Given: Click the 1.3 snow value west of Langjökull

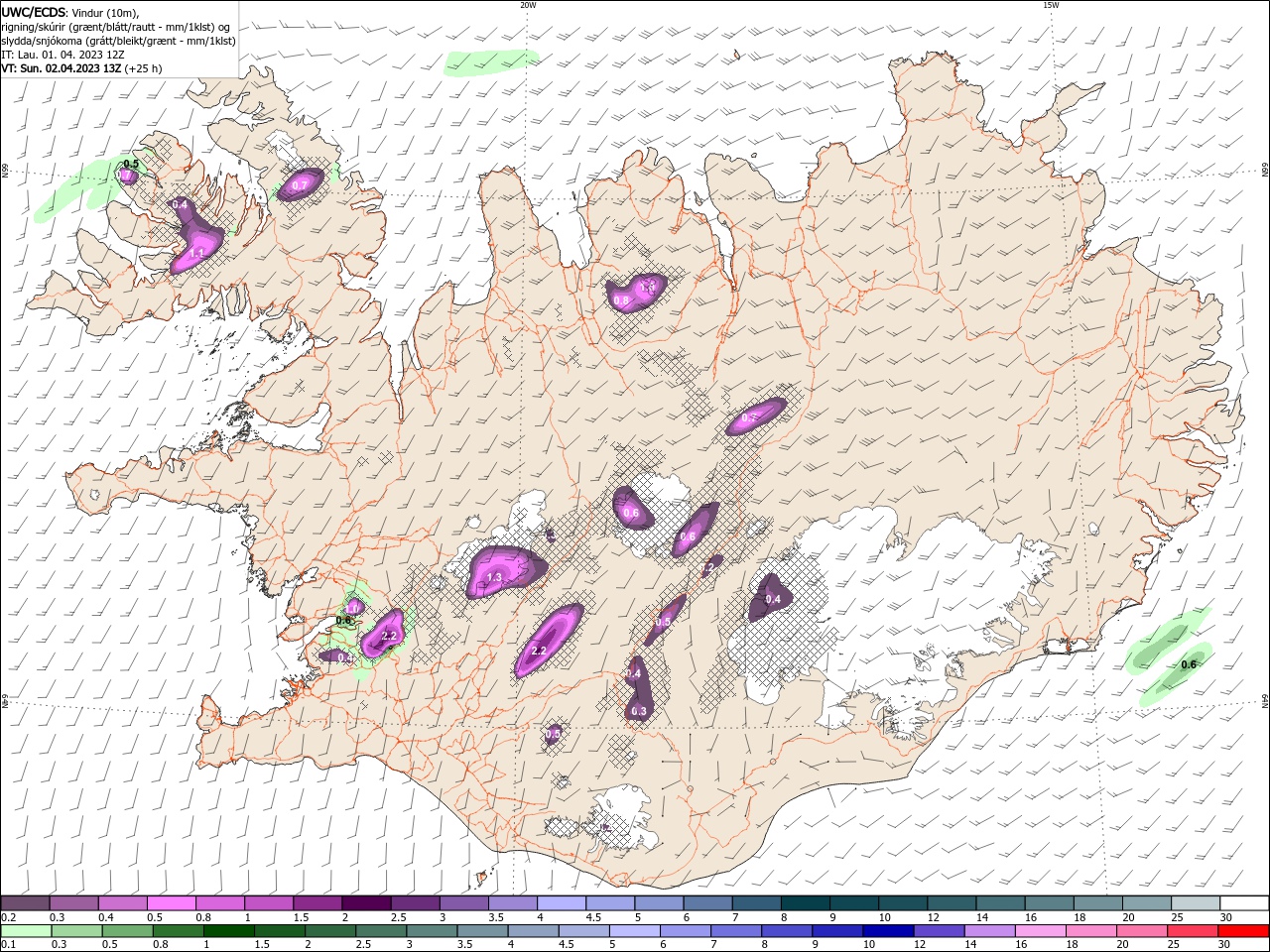Looking at the screenshot, I should (x=494, y=576).
